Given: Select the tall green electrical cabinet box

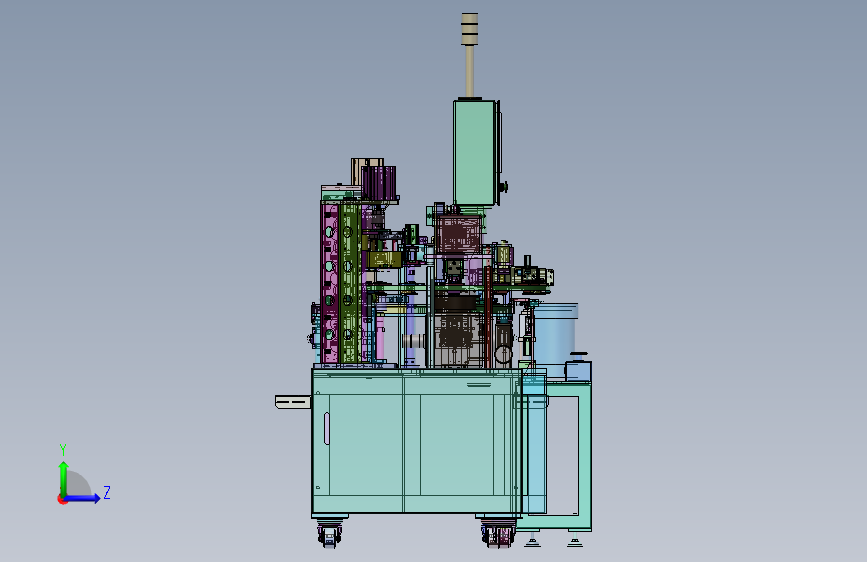Looking at the screenshot, I should [x=476, y=153].
